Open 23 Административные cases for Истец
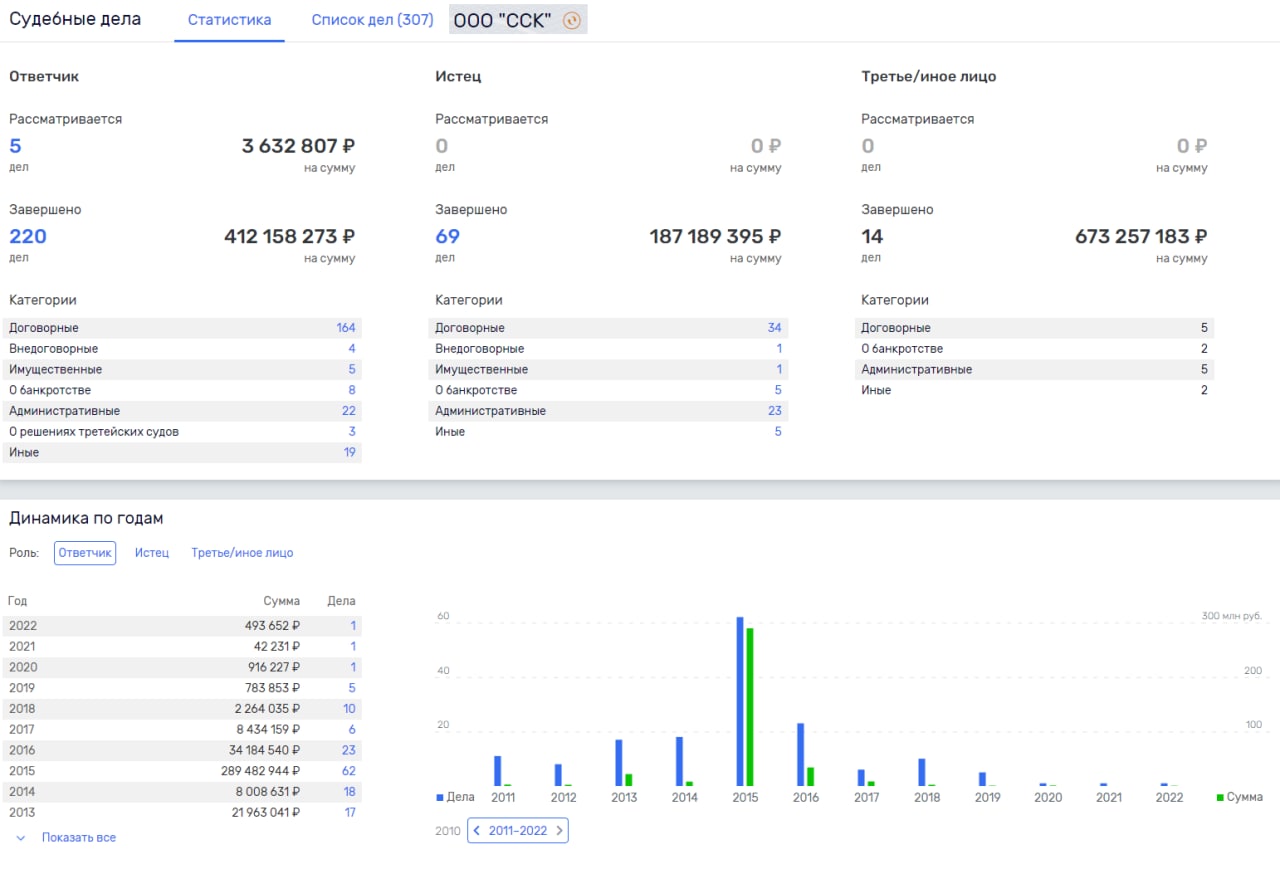Image resolution: width=1280 pixels, height=869 pixels. 775,411
